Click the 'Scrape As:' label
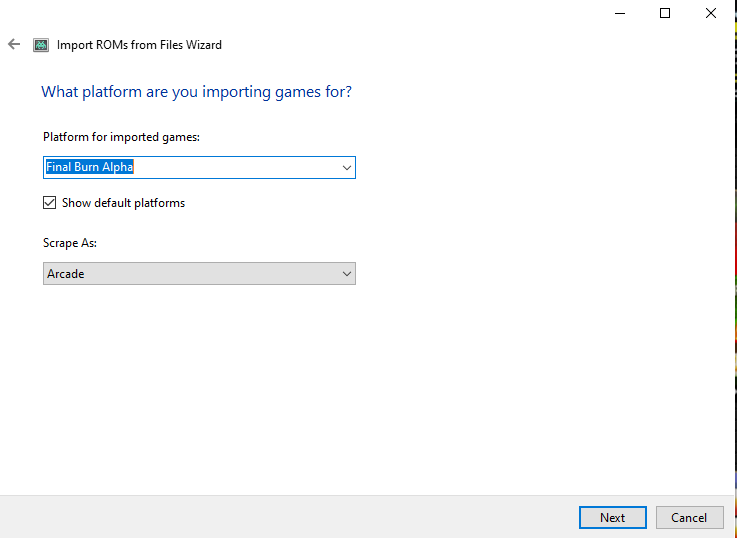The height and width of the screenshot is (538, 737). coord(70,243)
